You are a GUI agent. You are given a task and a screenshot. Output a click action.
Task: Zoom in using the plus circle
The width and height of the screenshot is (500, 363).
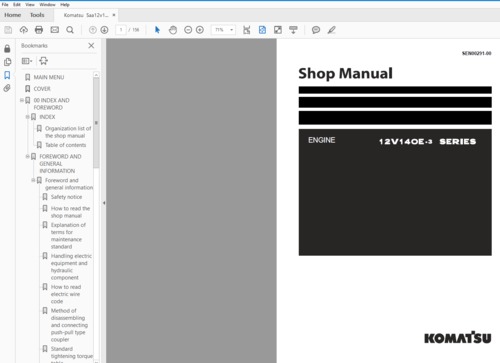click(200, 30)
